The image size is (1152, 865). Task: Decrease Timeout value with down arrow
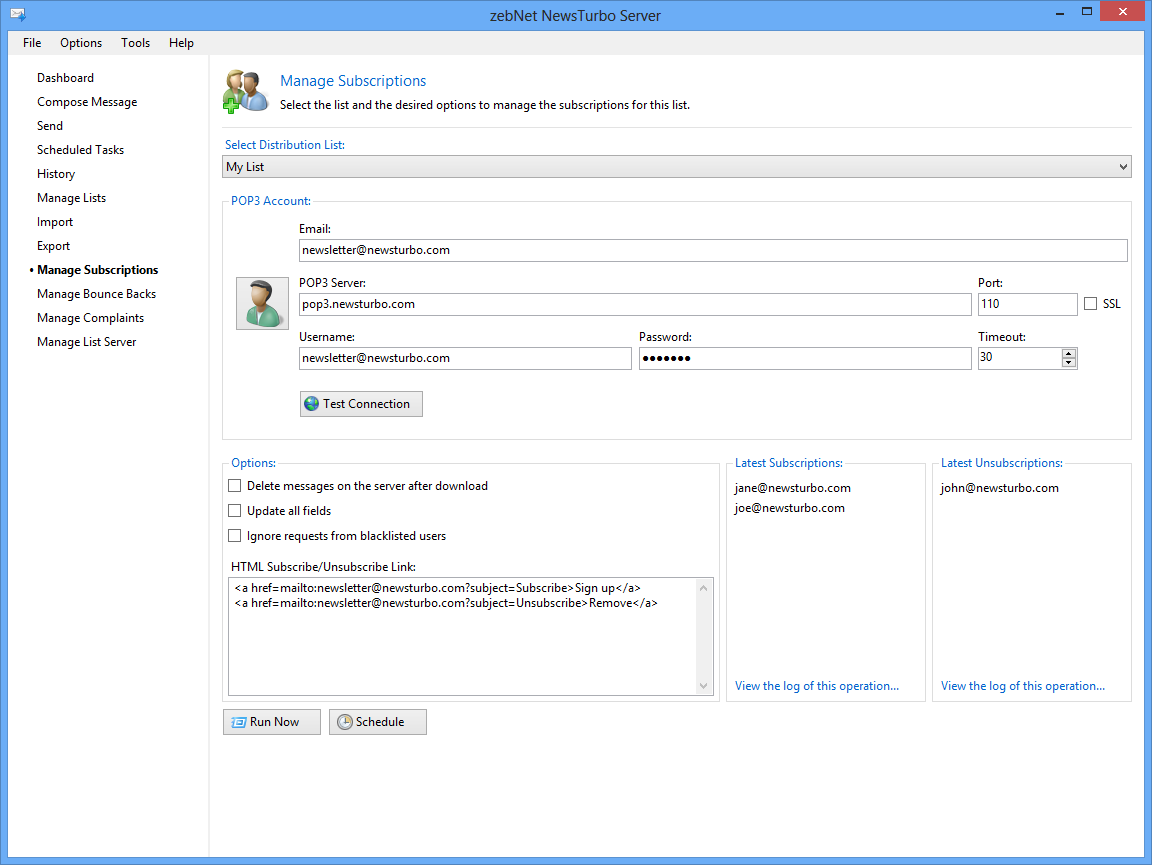pos(1069,363)
